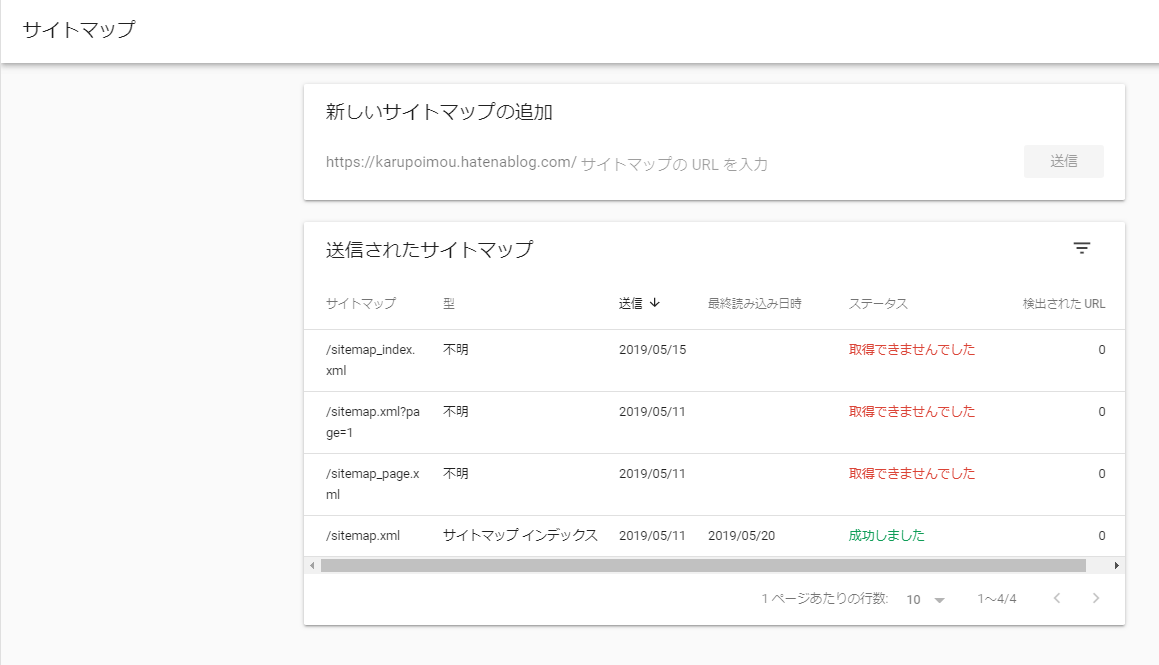Click the 型 column header

pos(449,304)
